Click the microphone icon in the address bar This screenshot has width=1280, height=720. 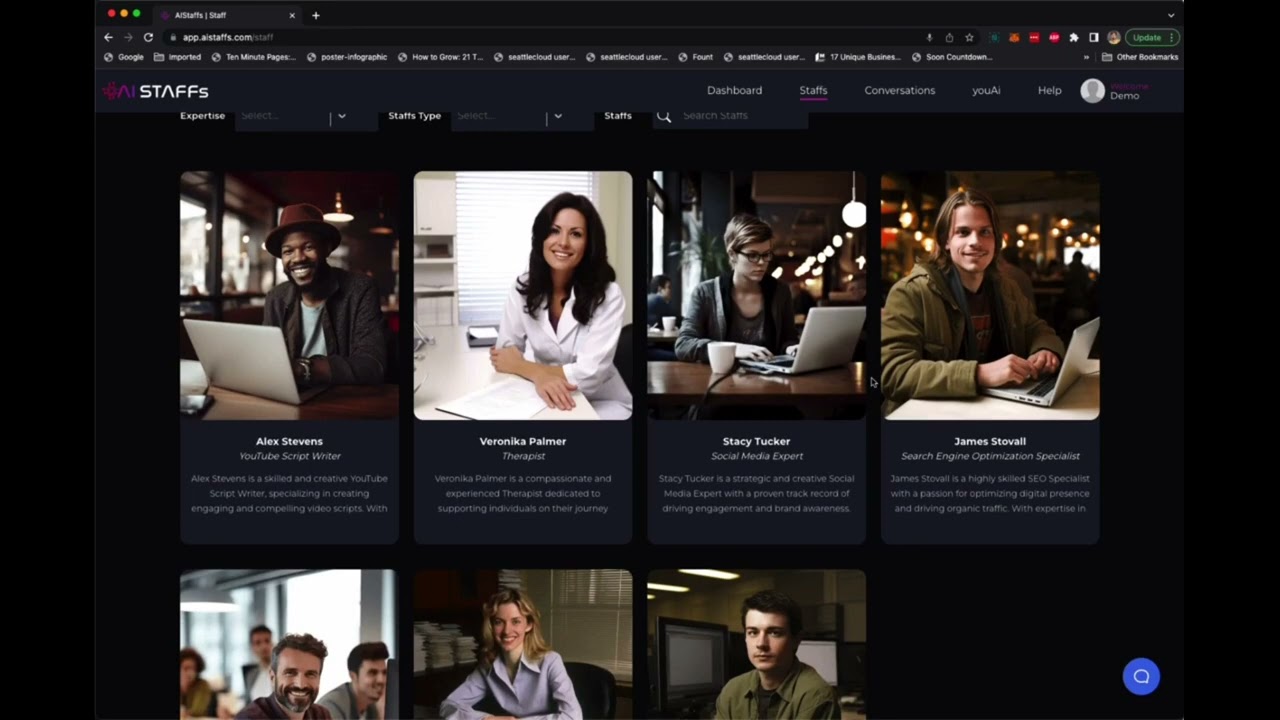tap(929, 37)
